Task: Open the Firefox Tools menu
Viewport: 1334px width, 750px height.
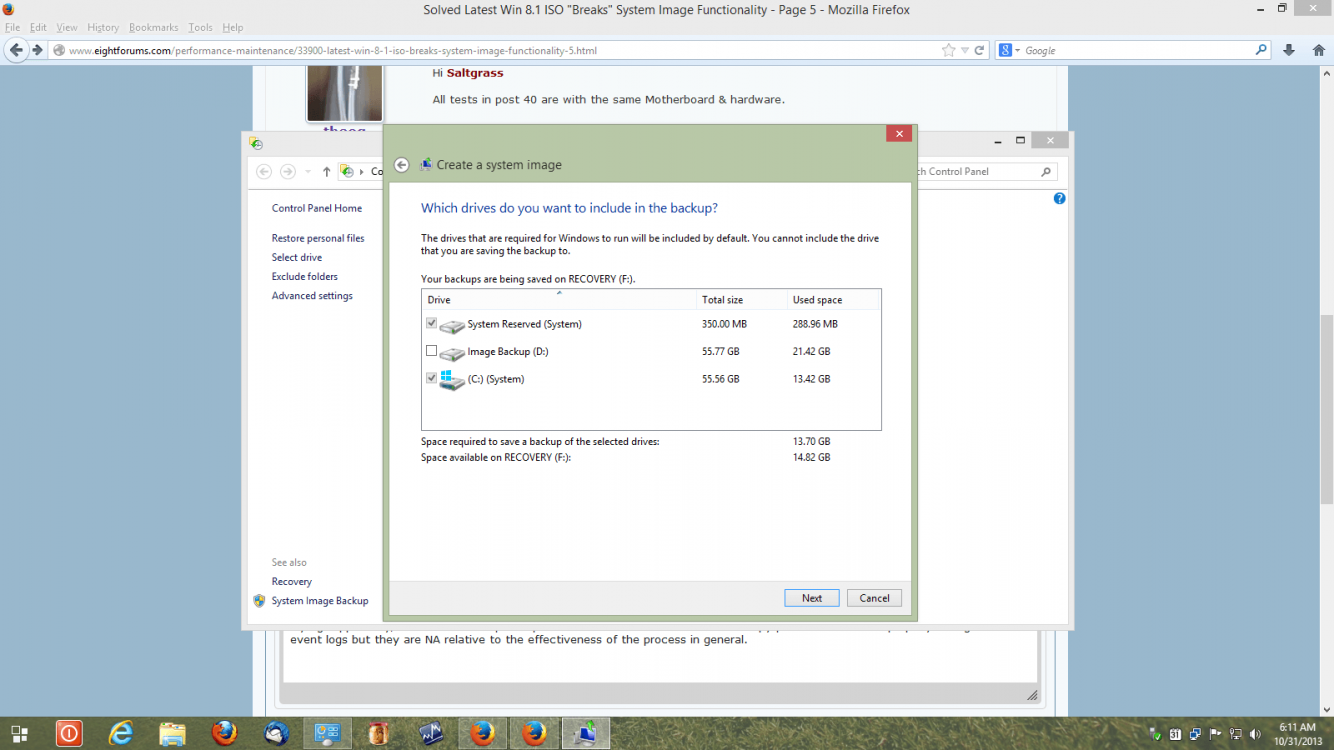Action: [200, 28]
